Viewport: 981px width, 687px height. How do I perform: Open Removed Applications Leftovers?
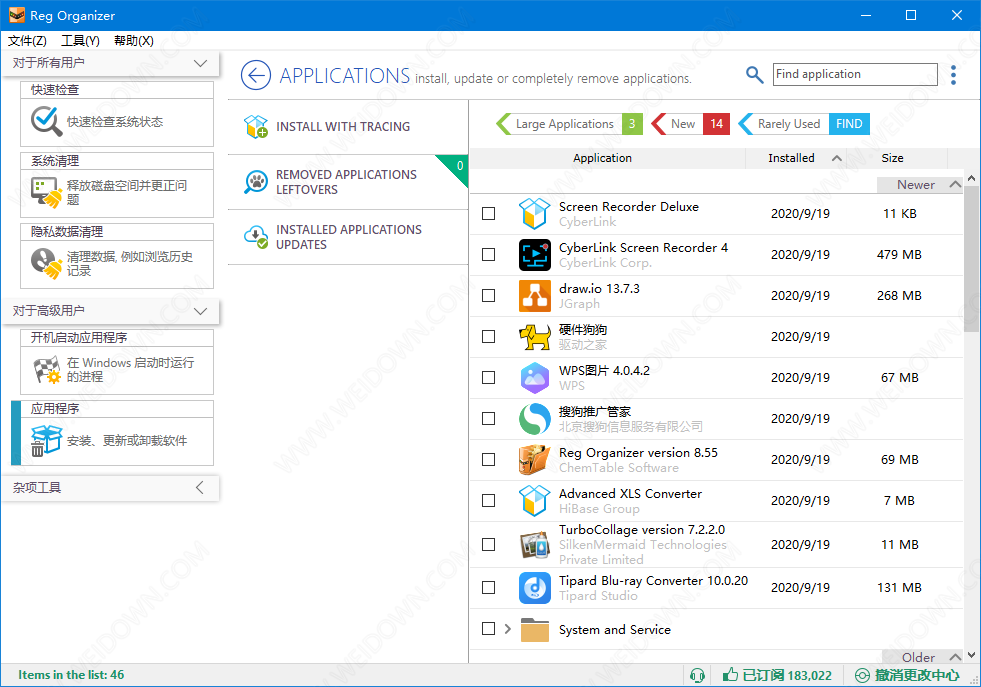coord(348,182)
